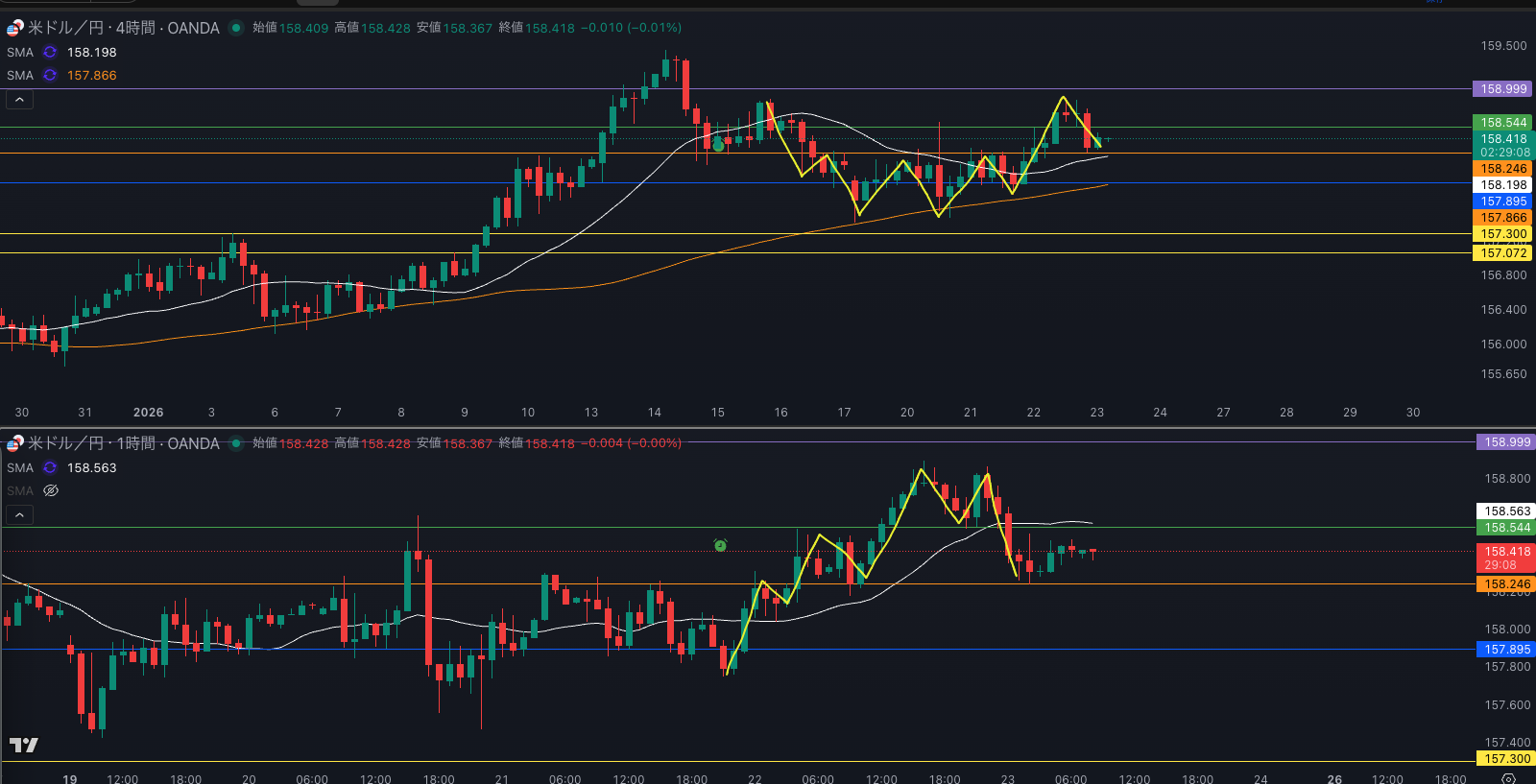Collapse the indicator legend in 1-hour chart
This screenshot has height=784, width=1536.
[19, 514]
